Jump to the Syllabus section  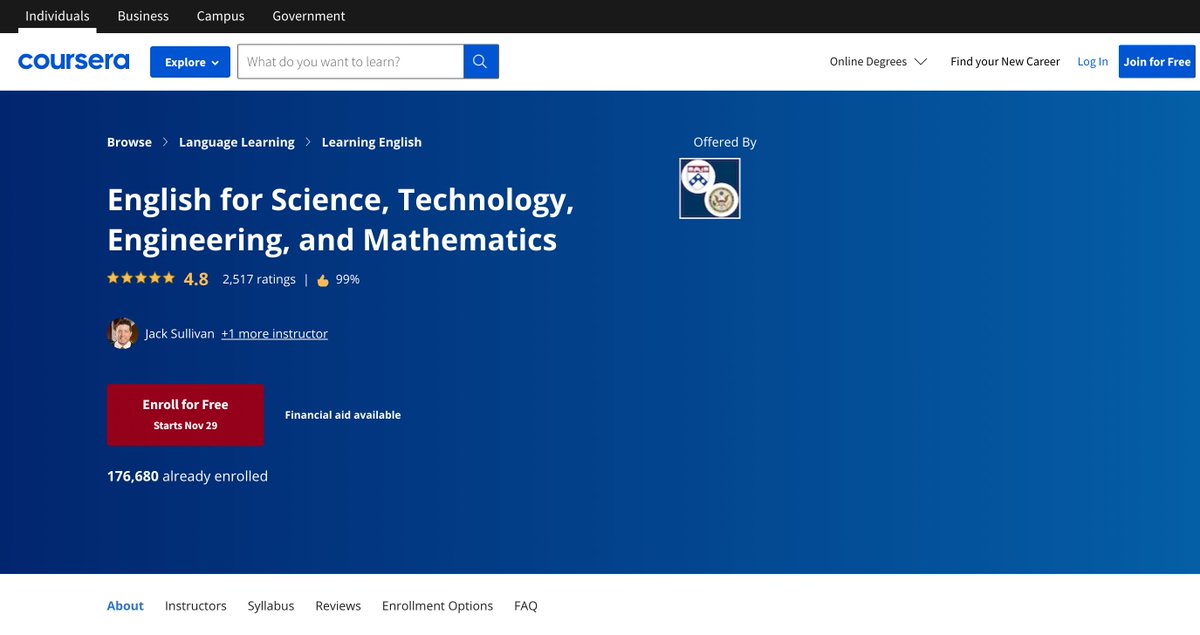tap(271, 606)
